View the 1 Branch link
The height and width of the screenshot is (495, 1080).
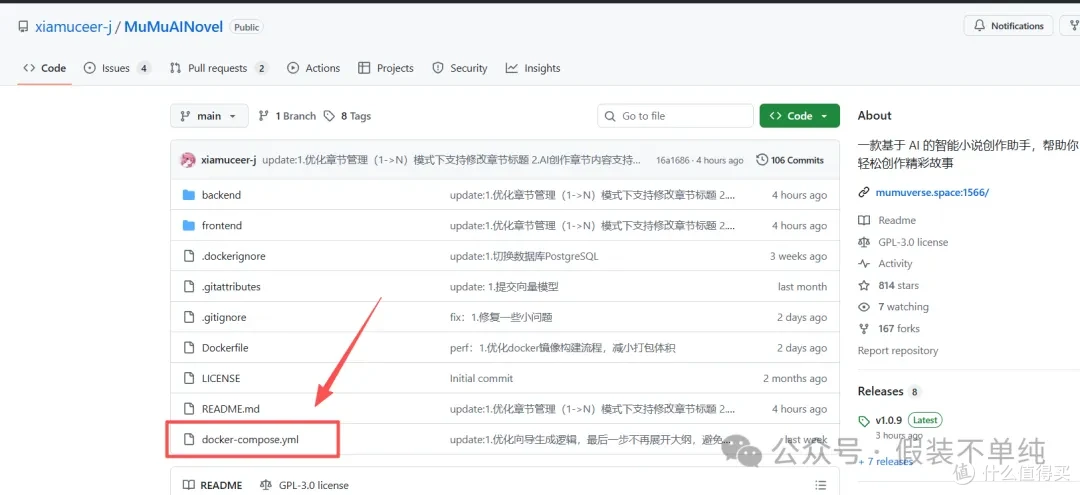(287, 116)
